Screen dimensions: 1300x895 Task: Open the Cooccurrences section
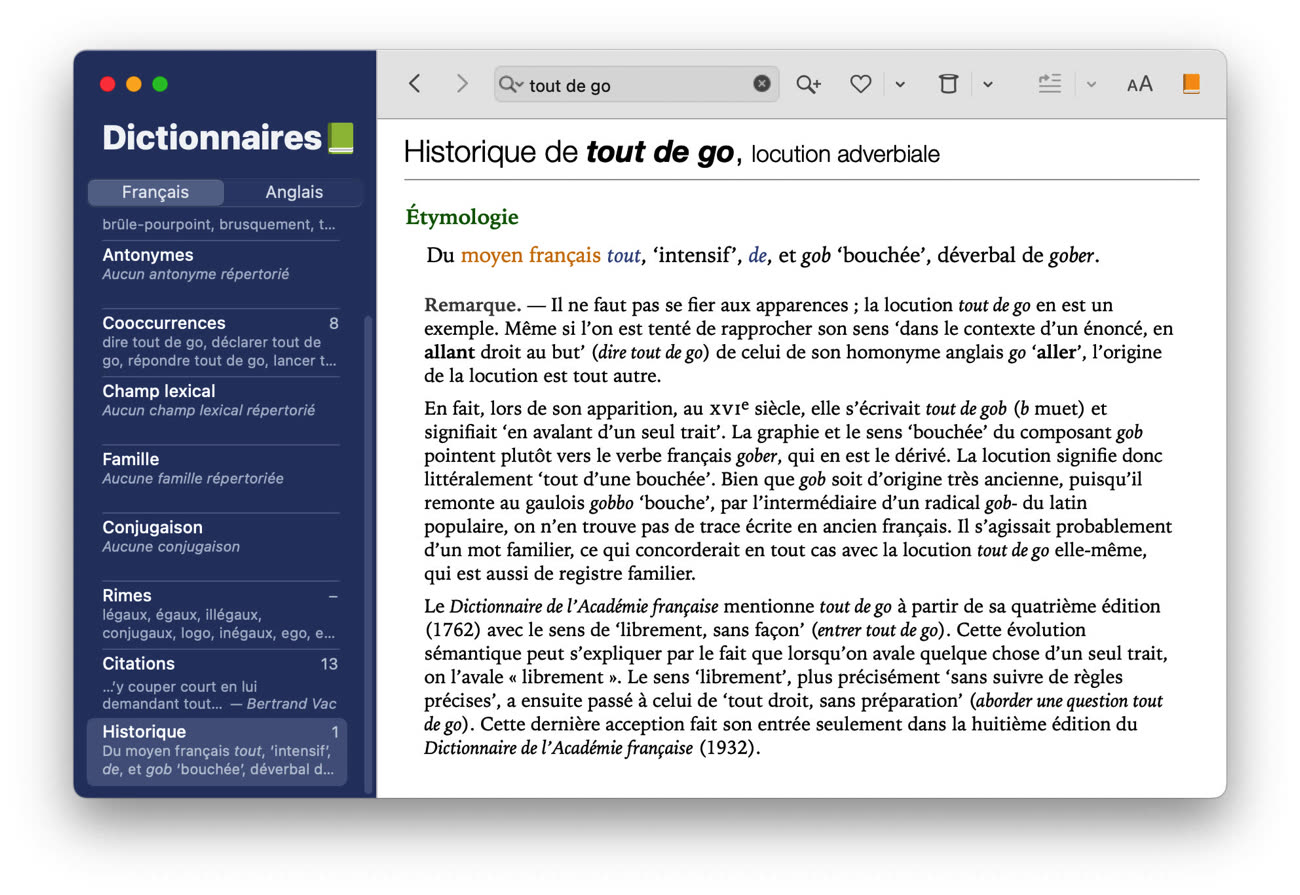[x=220, y=340]
